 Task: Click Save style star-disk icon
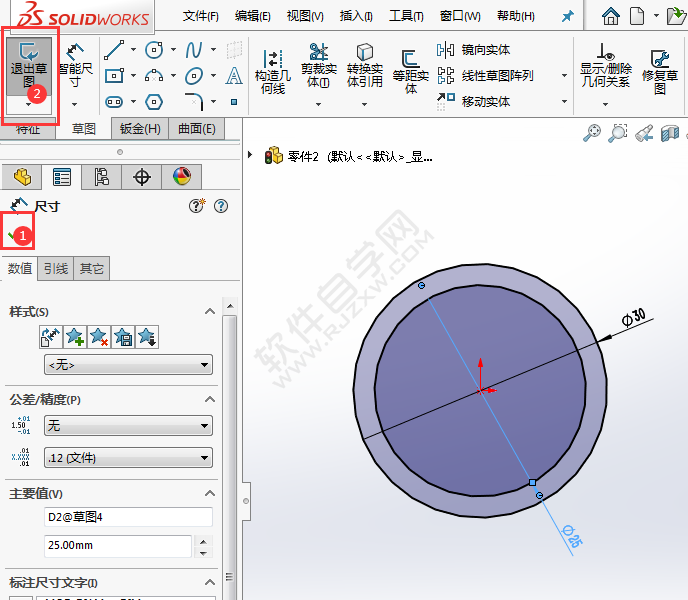click(123, 337)
